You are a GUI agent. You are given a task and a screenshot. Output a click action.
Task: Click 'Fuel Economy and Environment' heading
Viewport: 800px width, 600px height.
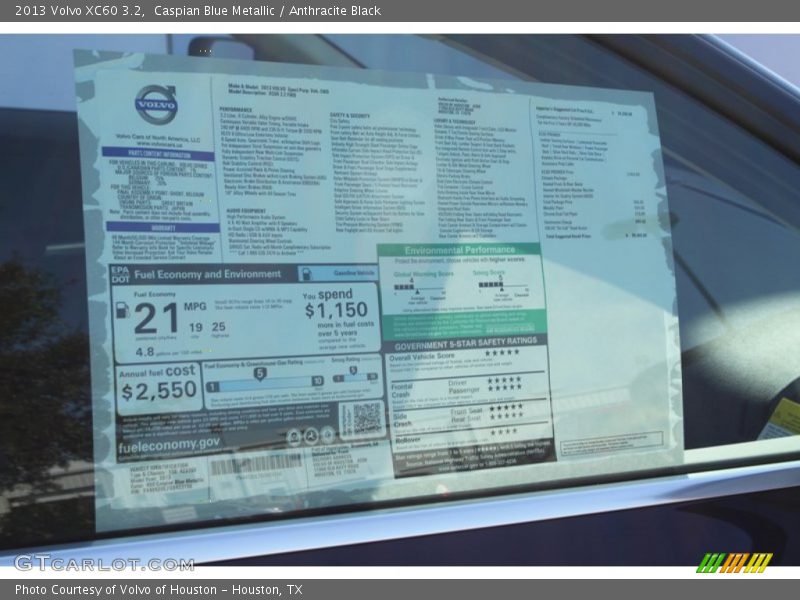tap(207, 274)
